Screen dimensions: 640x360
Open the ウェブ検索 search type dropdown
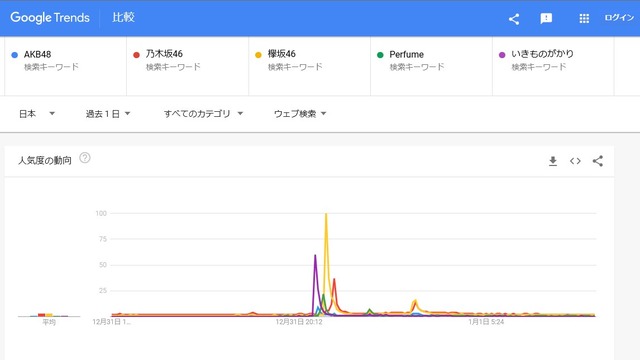pyautogui.click(x=300, y=114)
